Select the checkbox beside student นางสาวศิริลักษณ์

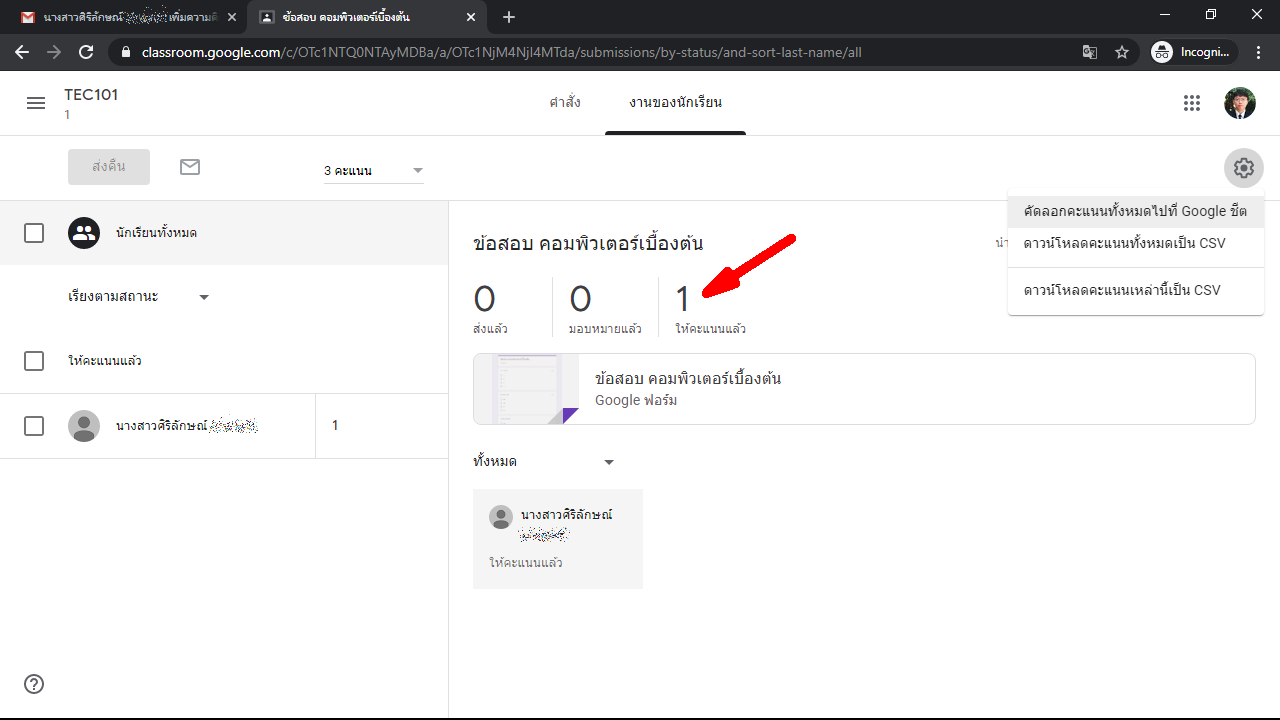pyautogui.click(x=34, y=426)
